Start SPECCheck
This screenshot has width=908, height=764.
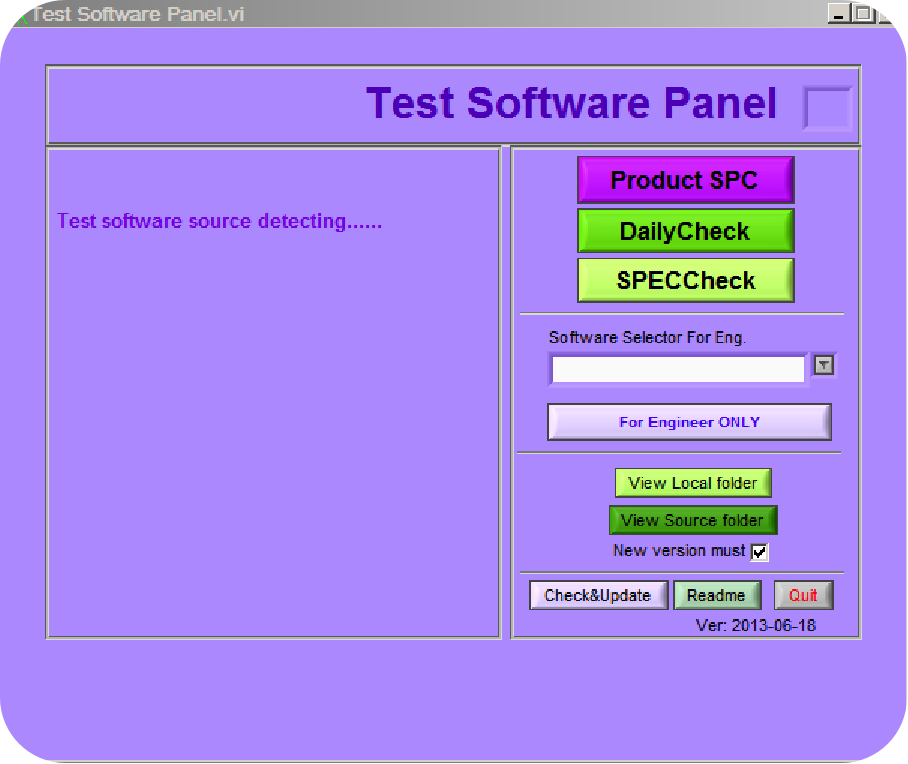pos(685,280)
